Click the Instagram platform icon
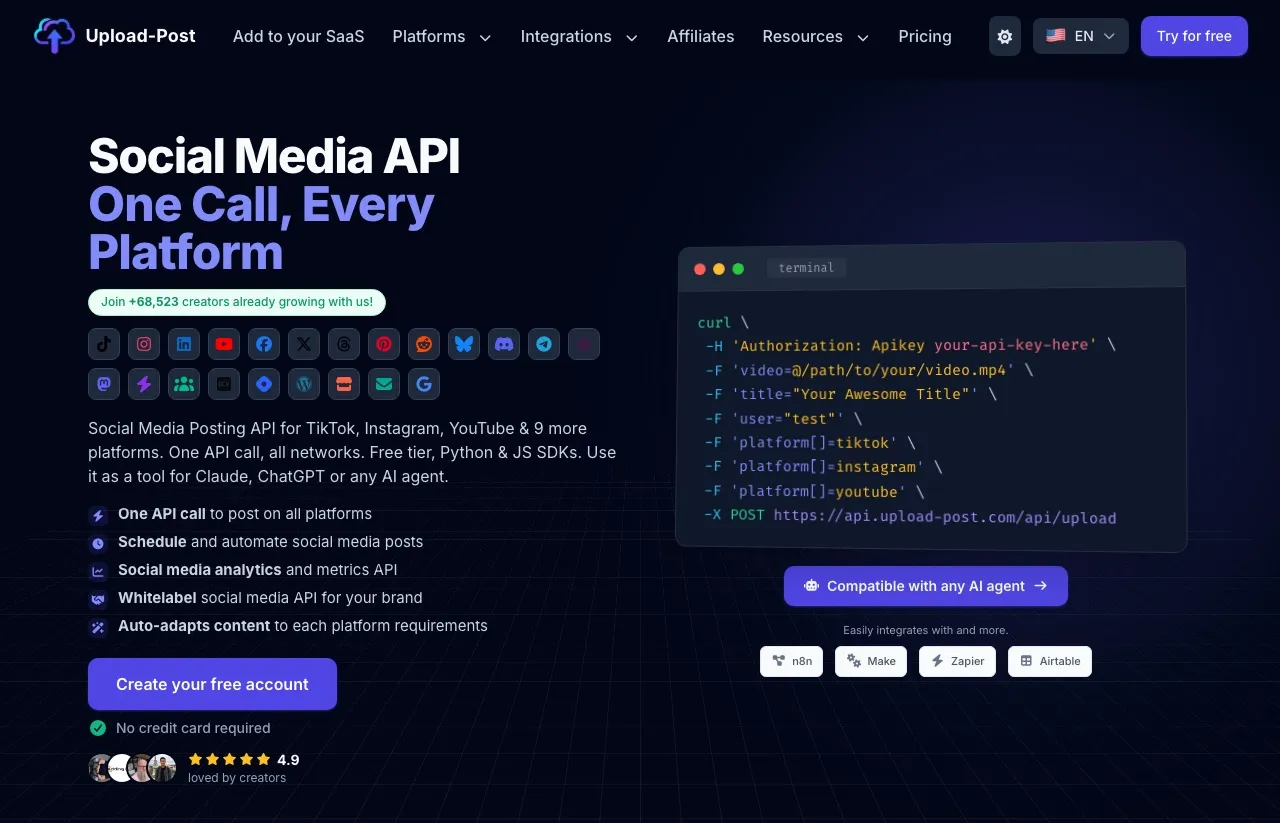Viewport: 1280px width, 823px height. pos(144,344)
